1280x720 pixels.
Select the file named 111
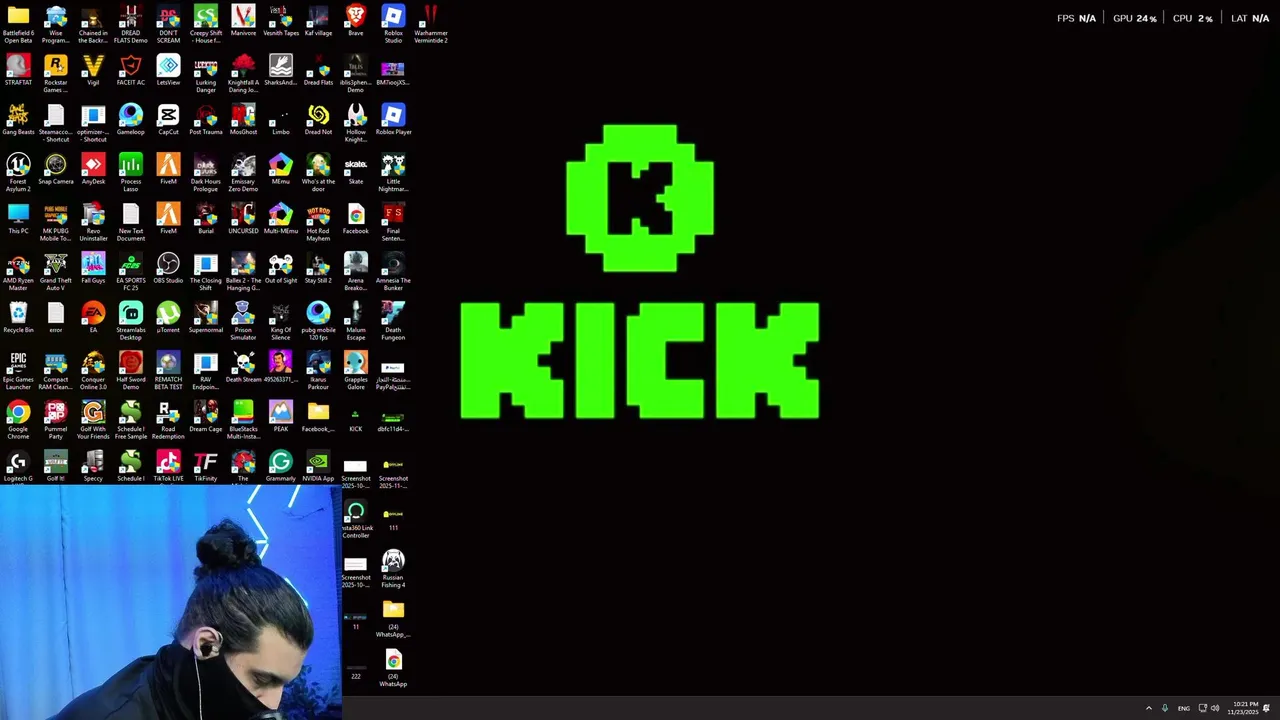pyautogui.click(x=393, y=519)
